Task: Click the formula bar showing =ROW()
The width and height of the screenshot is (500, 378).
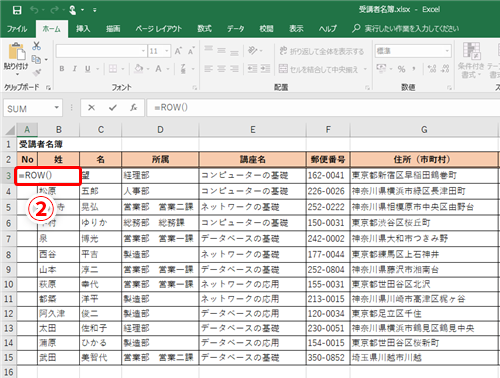Action: click(323, 107)
